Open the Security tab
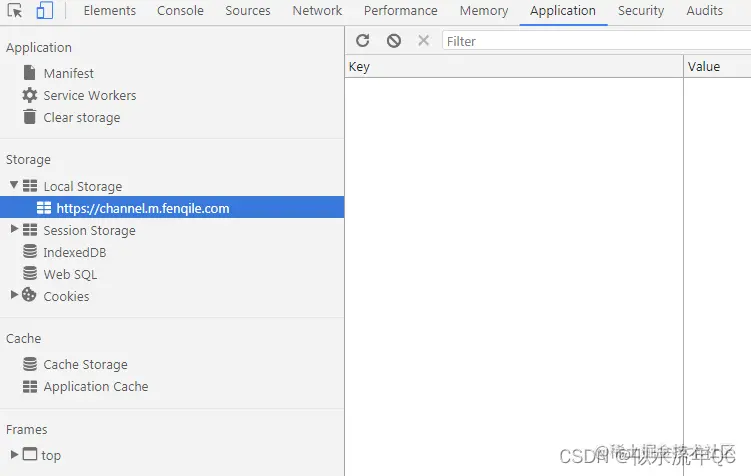Image resolution: width=751 pixels, height=476 pixels. (x=641, y=11)
